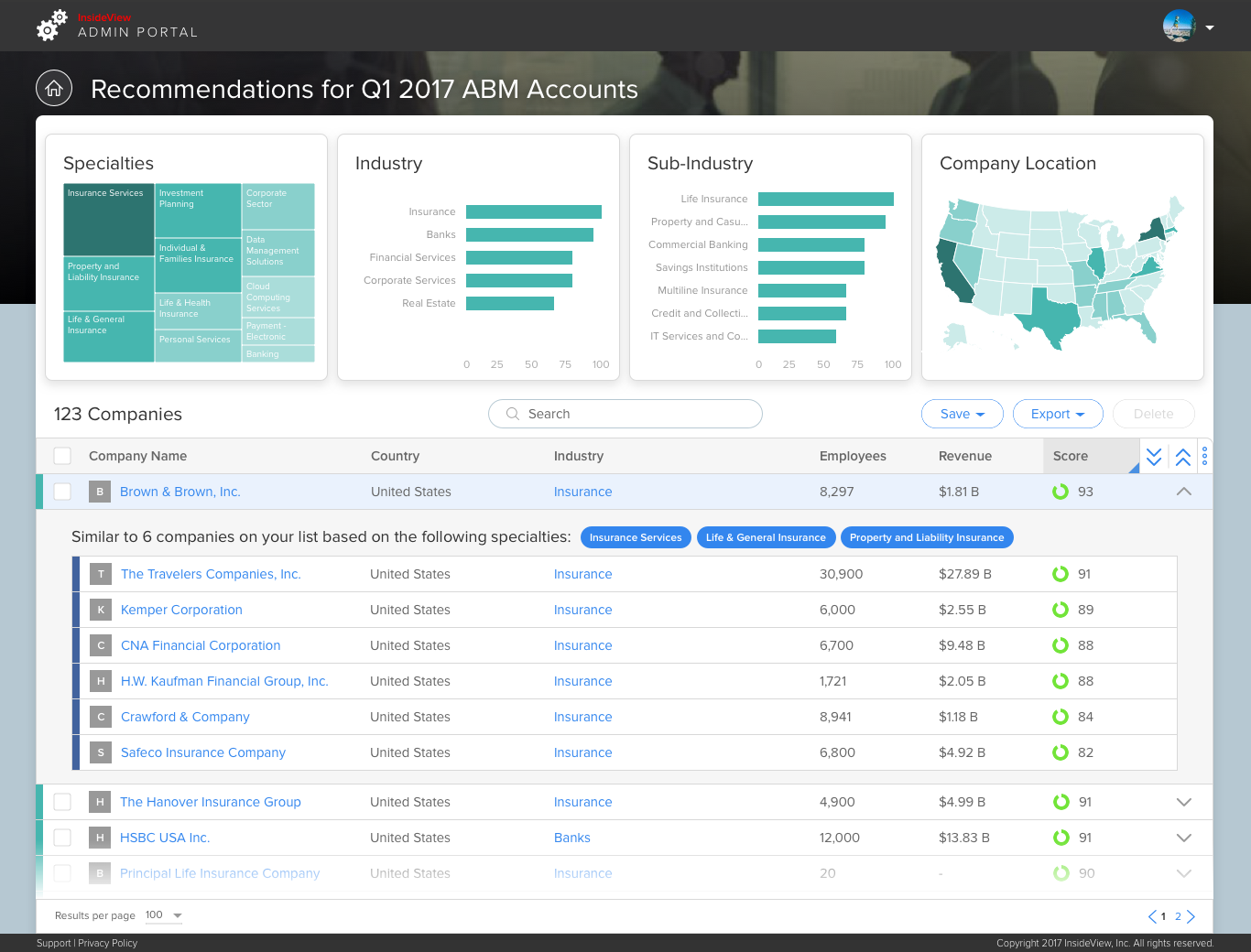Click the H letter badge for HSBC USA
The image size is (1251, 952).
pos(100,838)
